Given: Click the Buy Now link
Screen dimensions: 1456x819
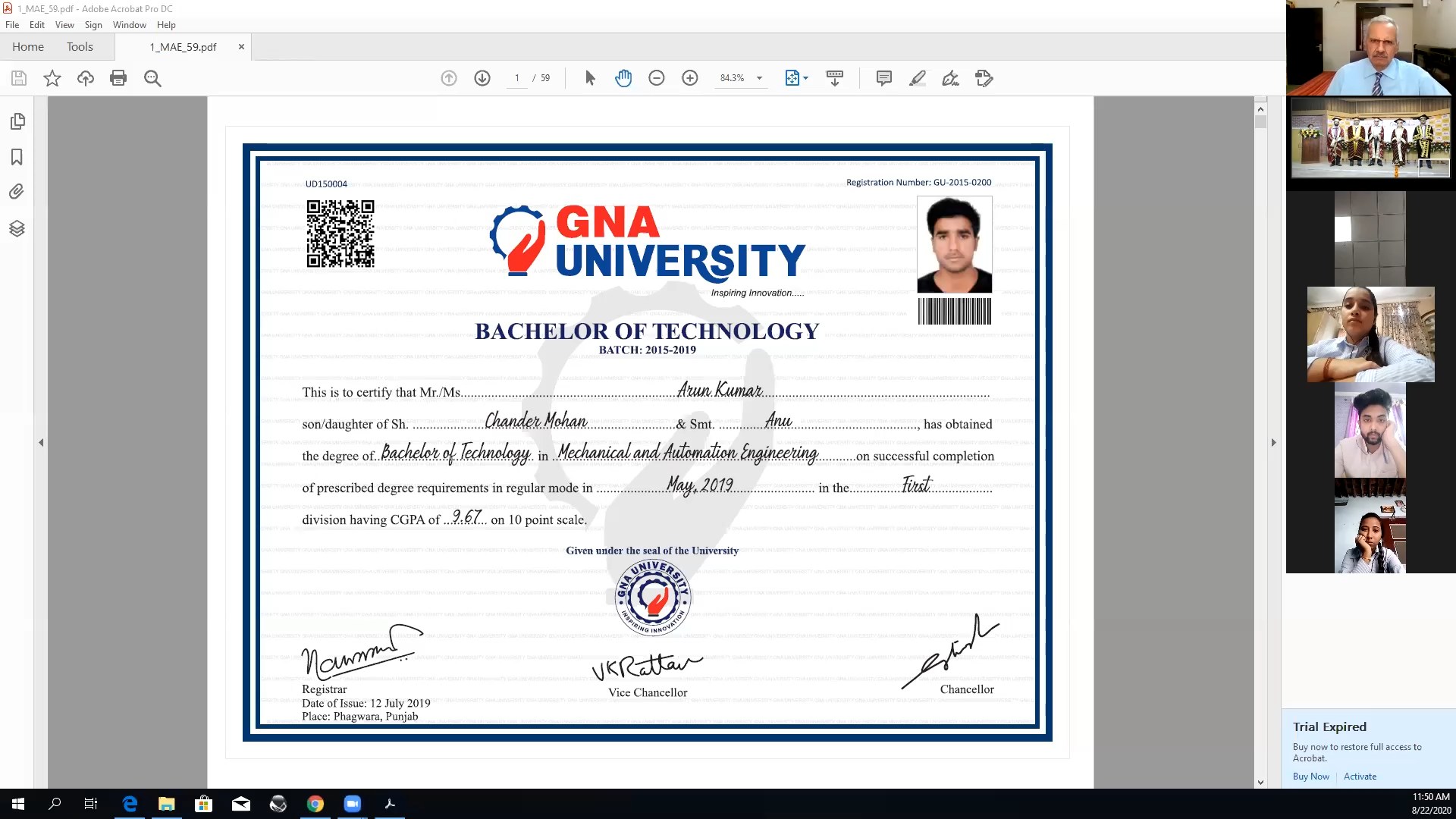Looking at the screenshot, I should point(1310,777).
